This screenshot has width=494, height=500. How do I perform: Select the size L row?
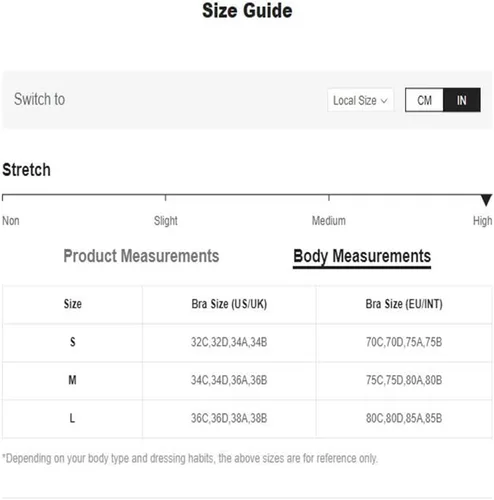247,418
